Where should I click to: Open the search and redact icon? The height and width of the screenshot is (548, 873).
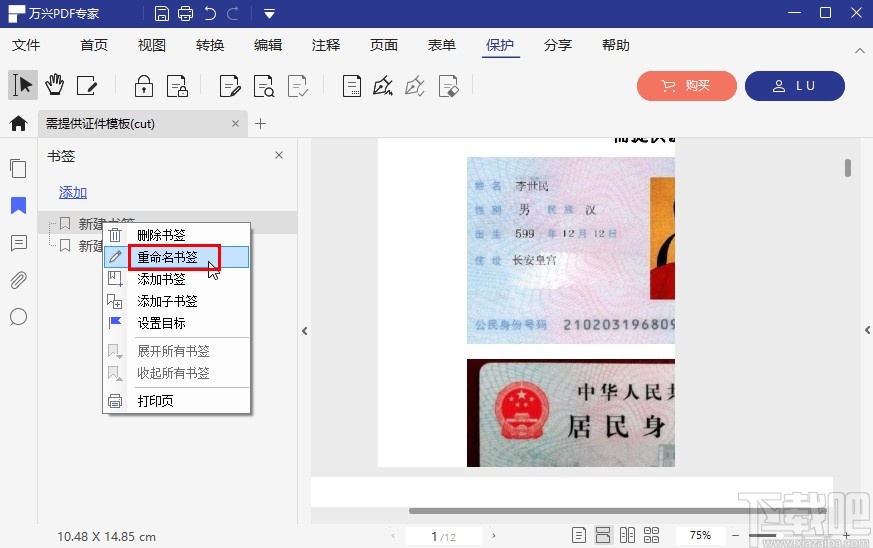(x=264, y=86)
